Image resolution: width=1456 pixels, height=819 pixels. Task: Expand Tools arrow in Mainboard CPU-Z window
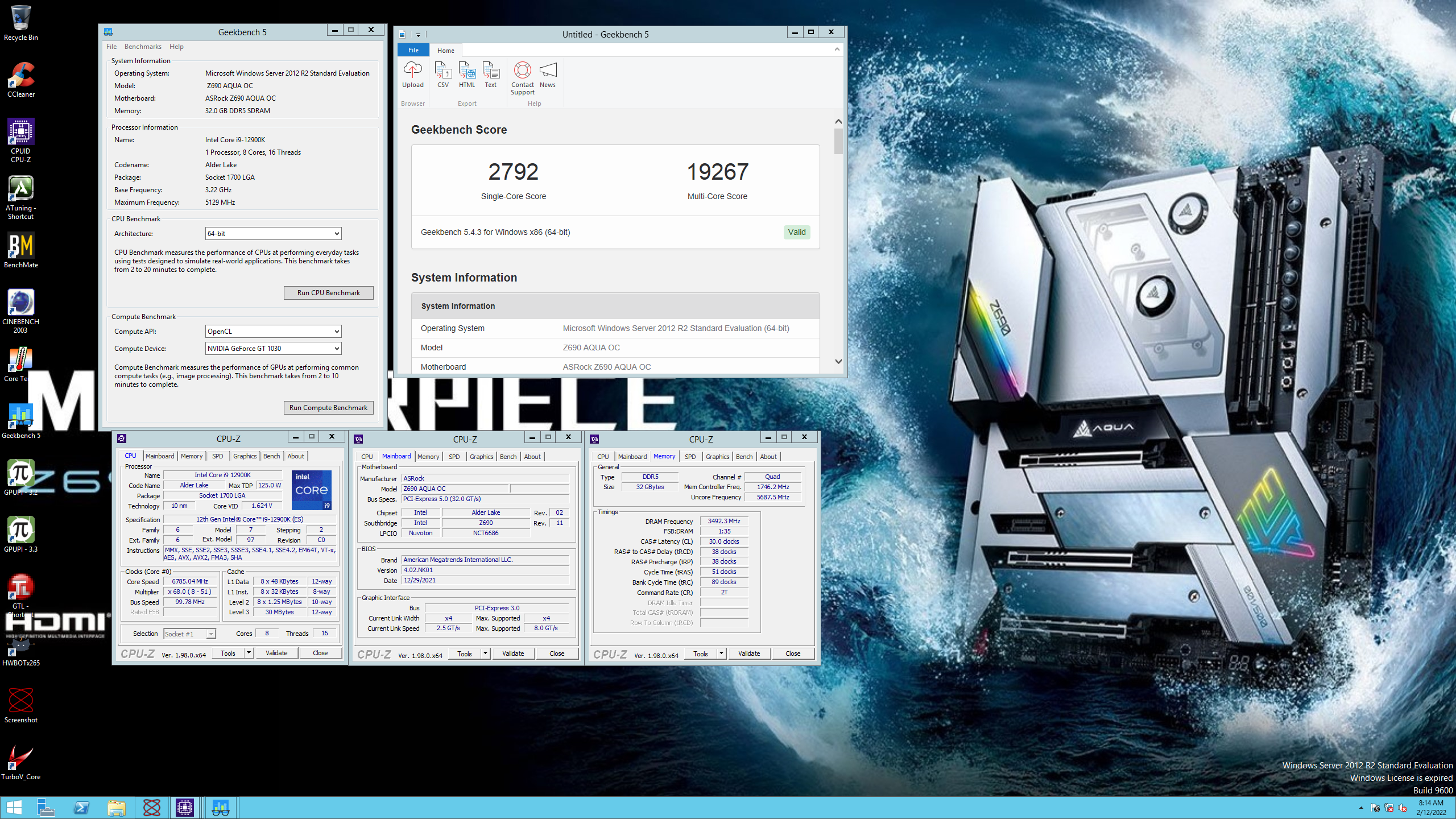[485, 653]
